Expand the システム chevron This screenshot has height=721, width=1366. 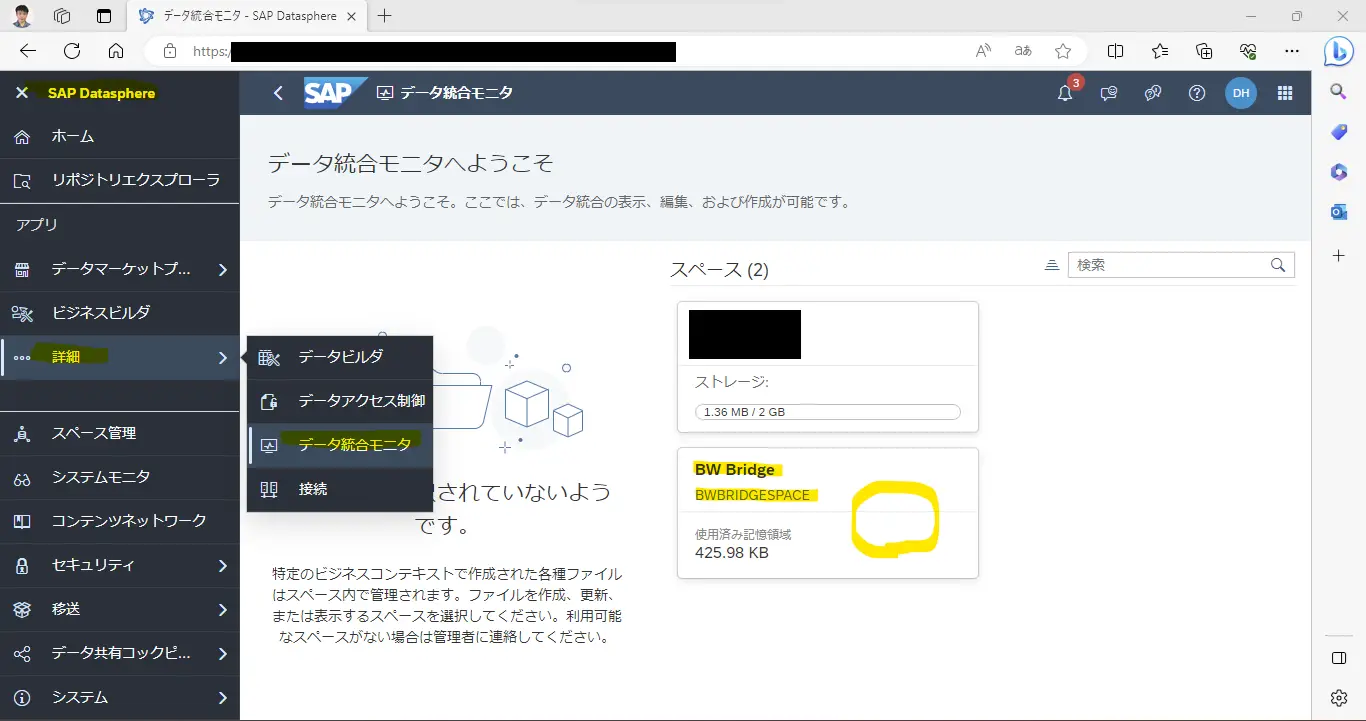pyautogui.click(x=222, y=698)
